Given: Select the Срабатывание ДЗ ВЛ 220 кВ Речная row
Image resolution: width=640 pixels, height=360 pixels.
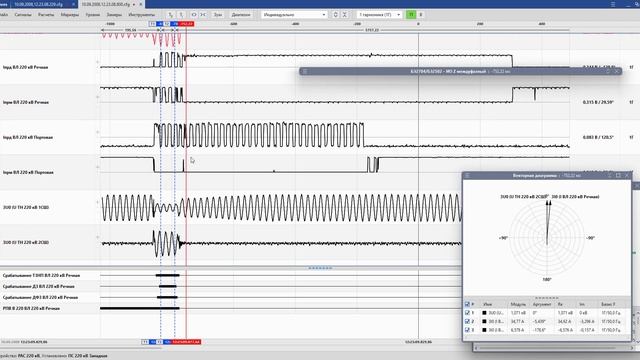Looking at the screenshot, I should click(39, 287).
